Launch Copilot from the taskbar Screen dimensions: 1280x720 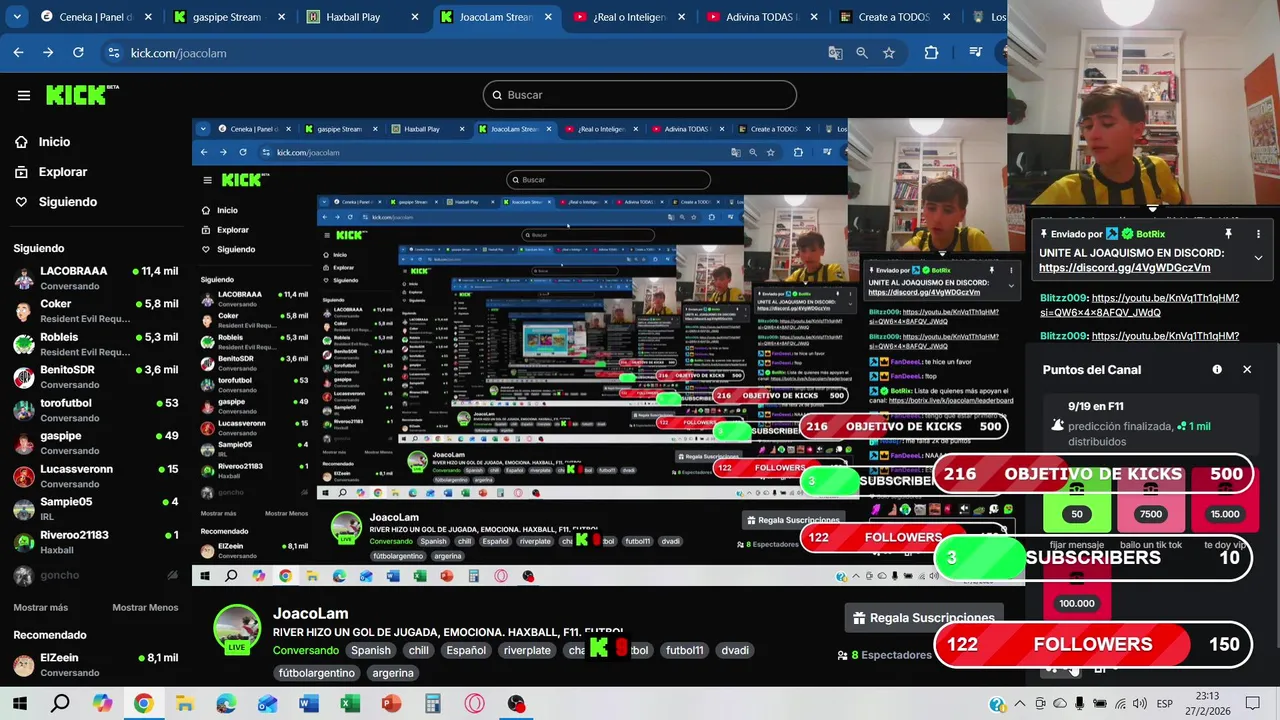pos(102,704)
